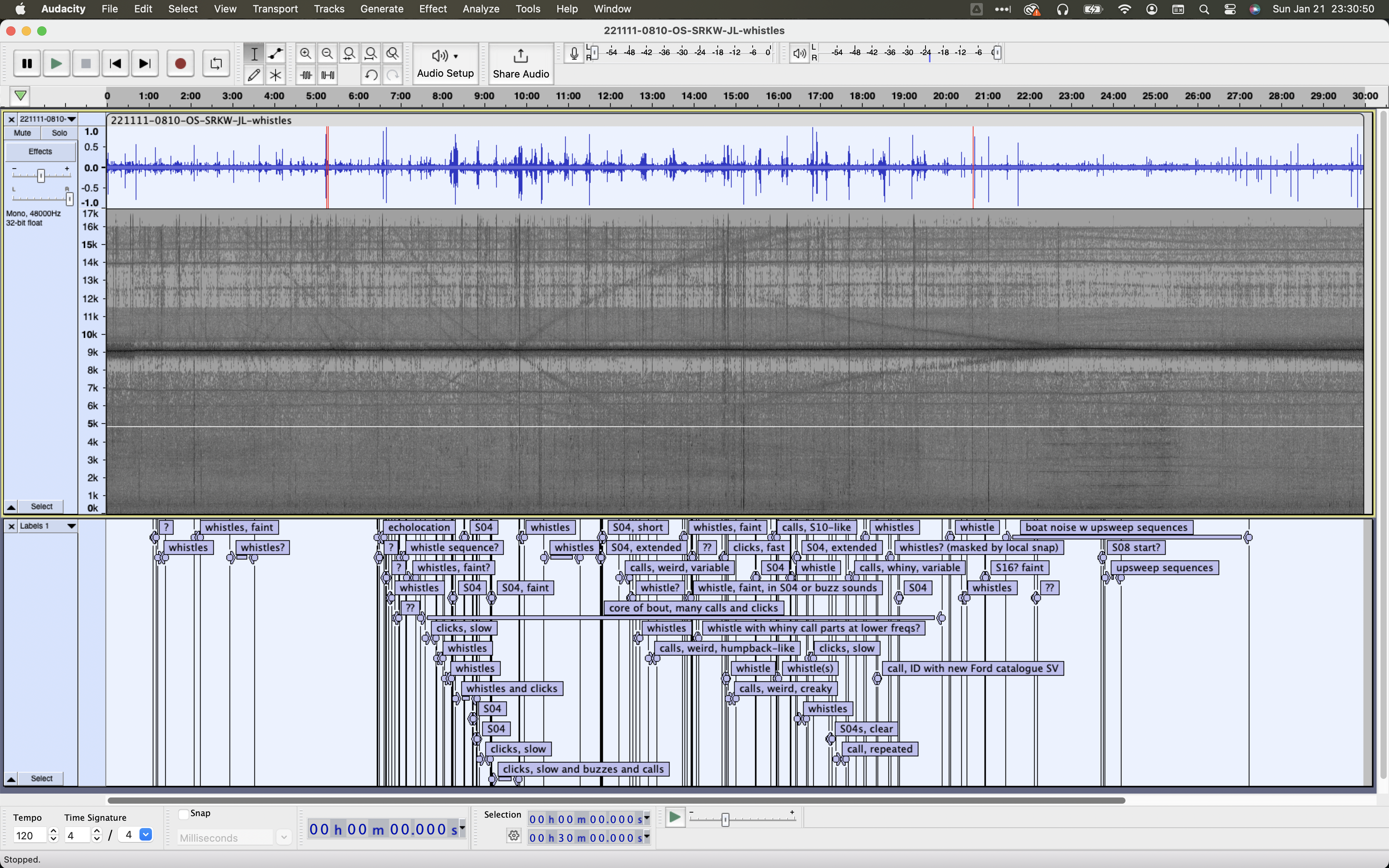This screenshot has width=1389, height=868.
Task: Click the Share Audio button
Action: pos(520,64)
